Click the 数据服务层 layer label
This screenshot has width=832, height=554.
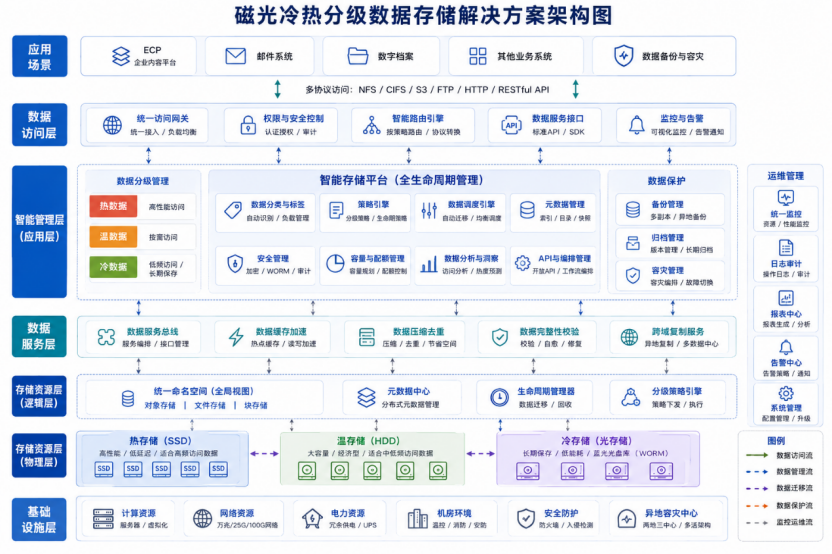pos(39,336)
